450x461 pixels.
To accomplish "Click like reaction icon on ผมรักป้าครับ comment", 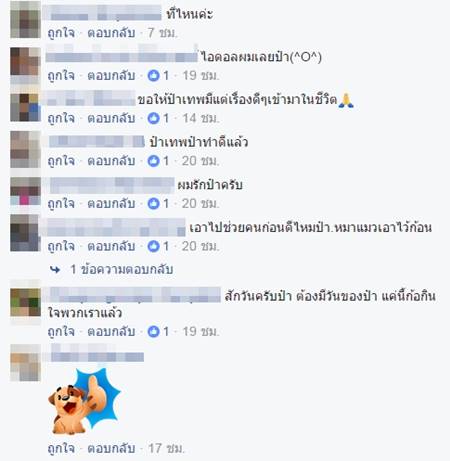I will point(153,204).
